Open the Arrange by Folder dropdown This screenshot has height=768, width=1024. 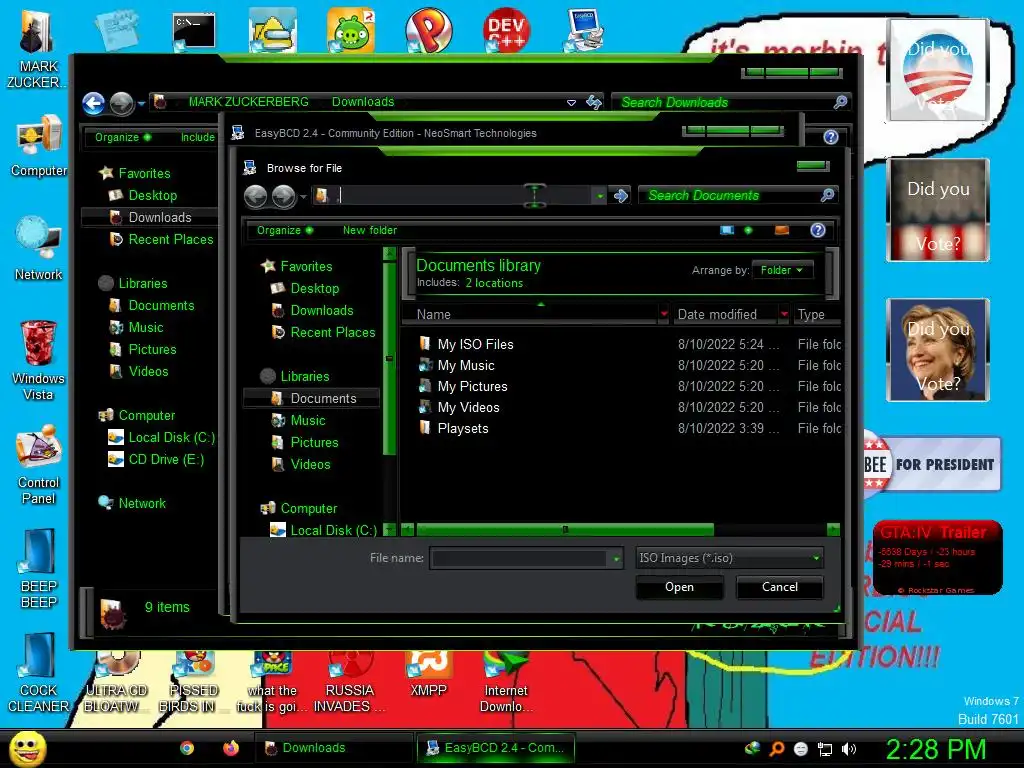(x=782, y=270)
